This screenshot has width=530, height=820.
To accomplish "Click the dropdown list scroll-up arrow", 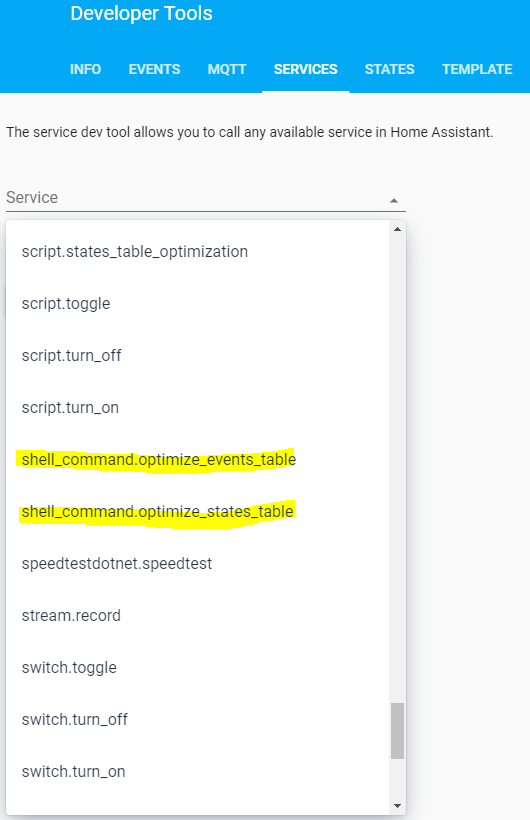I will coord(397,229).
